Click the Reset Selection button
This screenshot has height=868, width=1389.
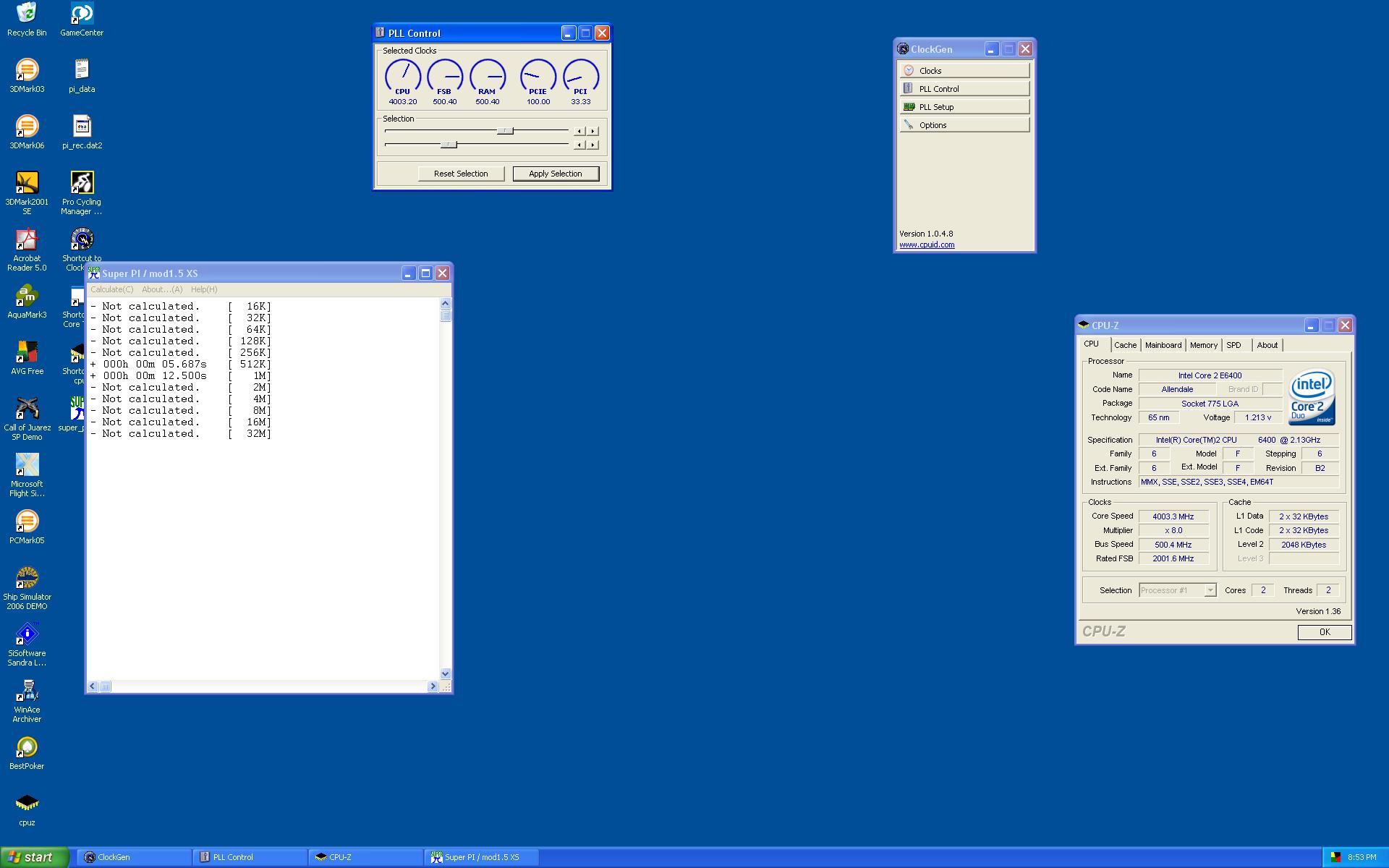pos(461,174)
